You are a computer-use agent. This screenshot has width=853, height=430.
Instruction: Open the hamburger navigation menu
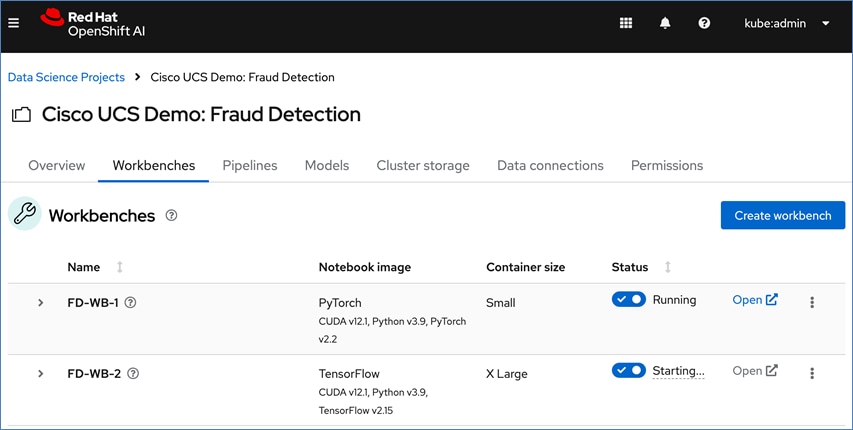click(14, 23)
